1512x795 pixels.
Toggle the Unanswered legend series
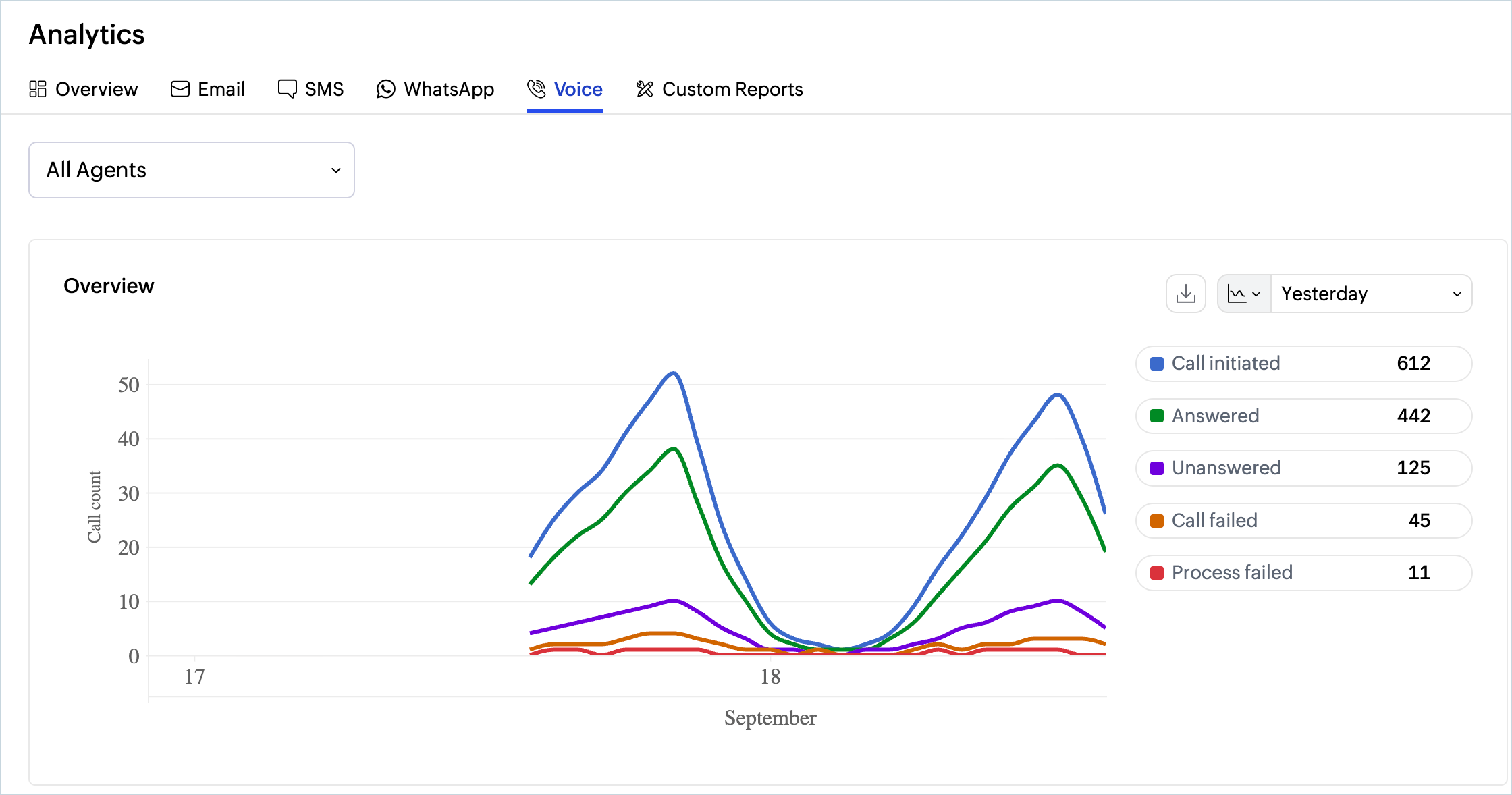1304,468
